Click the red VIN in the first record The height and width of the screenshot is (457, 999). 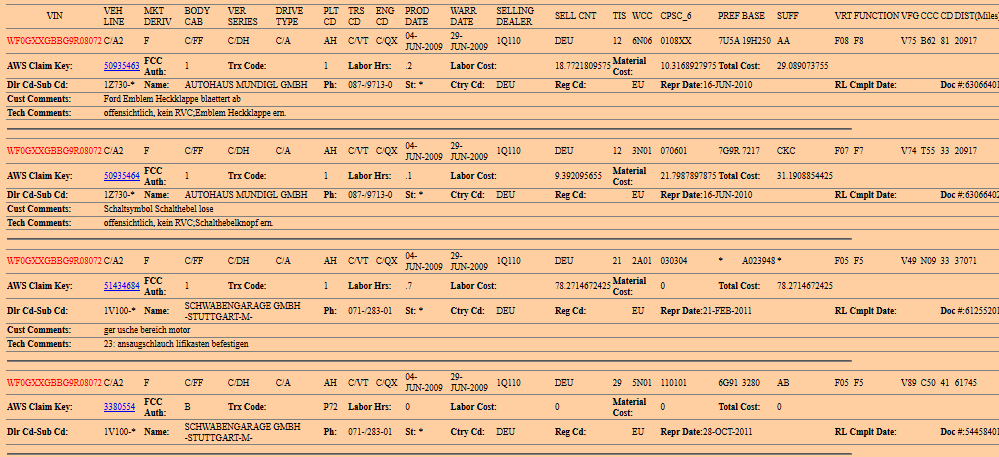click(x=54, y=41)
